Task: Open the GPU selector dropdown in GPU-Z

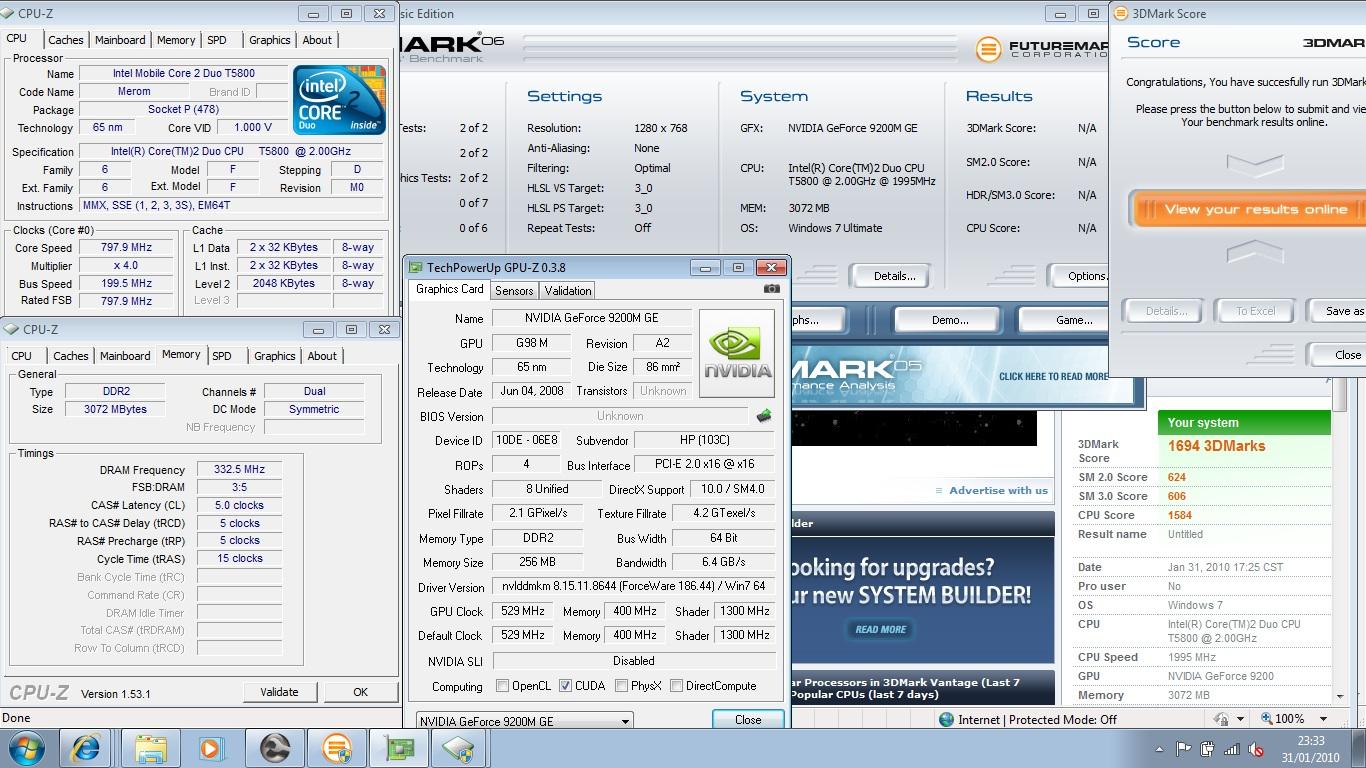Action: pos(524,721)
